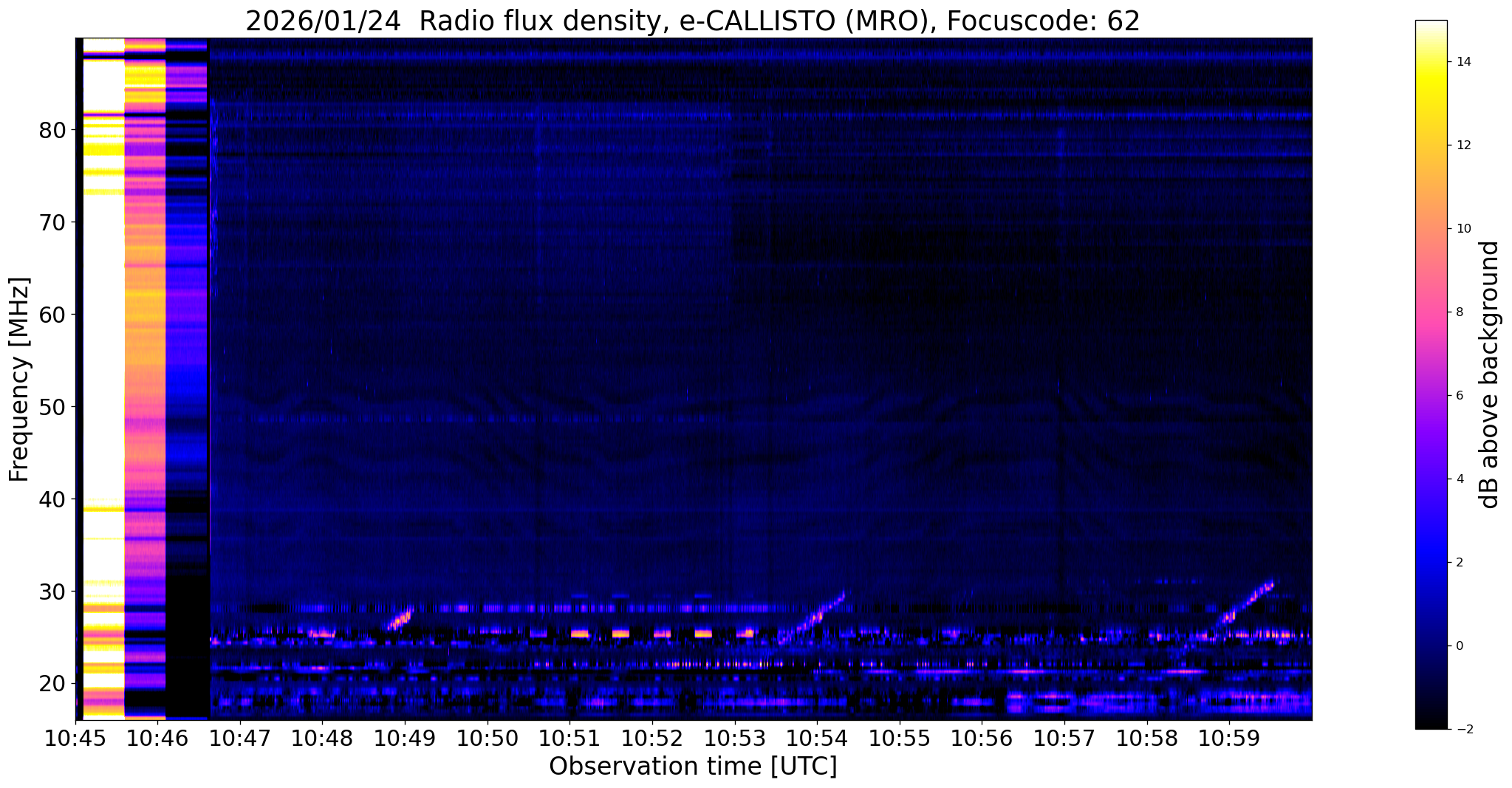1512x788 pixels.
Task: Click the drifting burst near 10:54
Action: 813,617
